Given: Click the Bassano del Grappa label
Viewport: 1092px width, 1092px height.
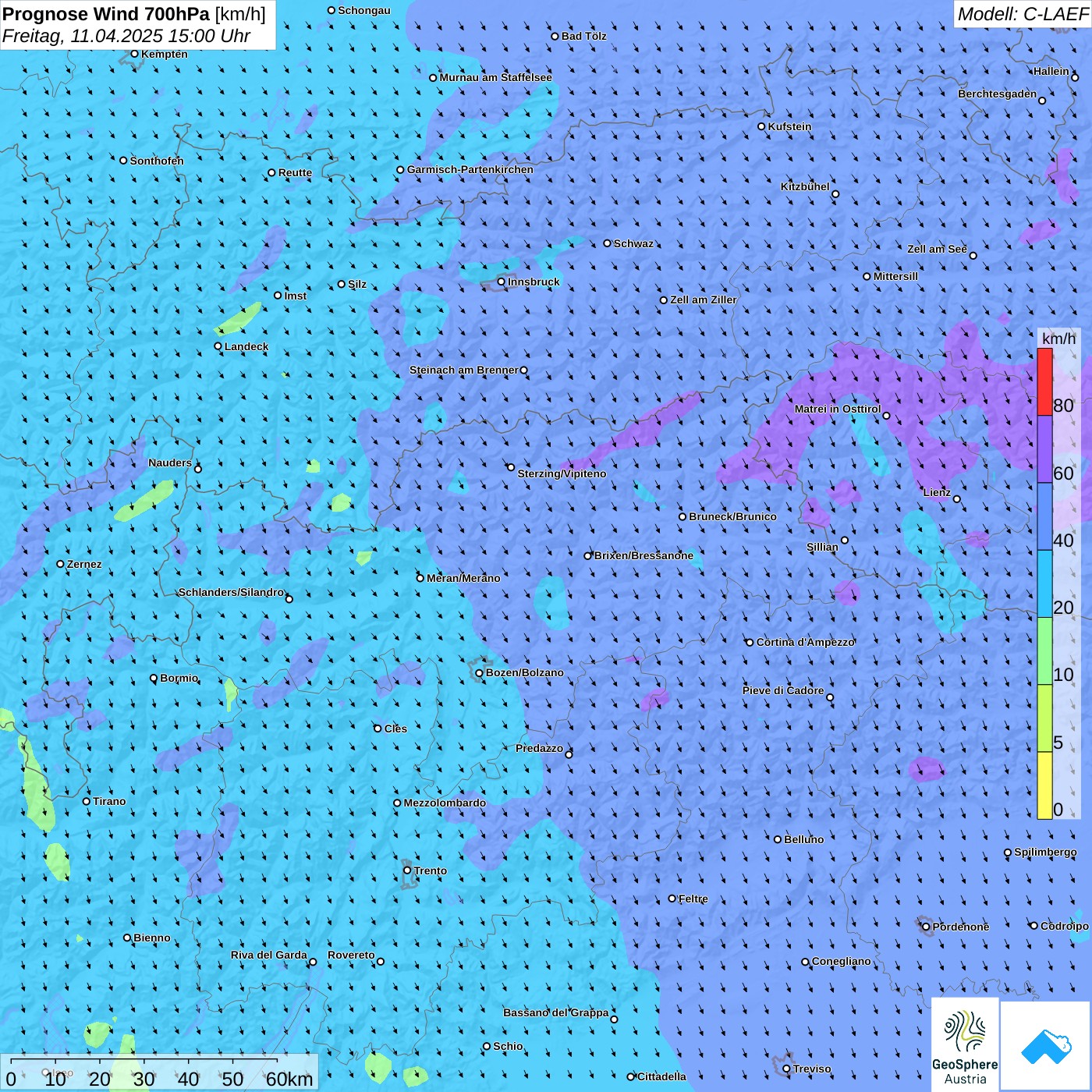Looking at the screenshot, I should click(x=555, y=1012).
